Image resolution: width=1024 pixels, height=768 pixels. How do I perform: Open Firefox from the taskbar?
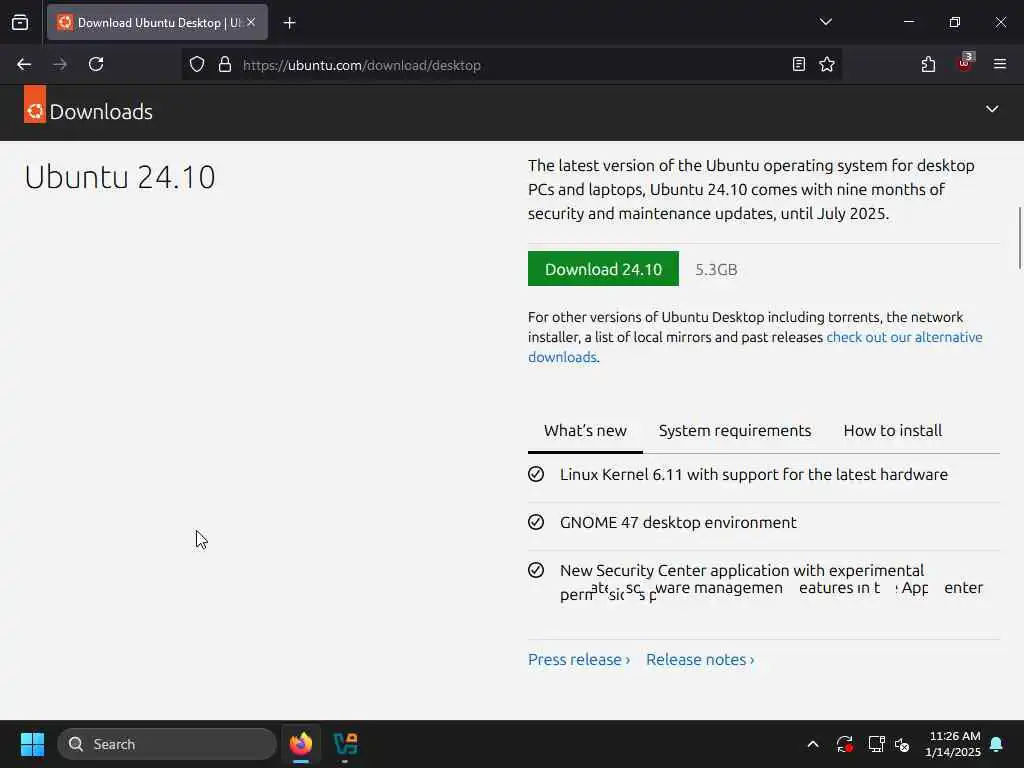point(301,744)
